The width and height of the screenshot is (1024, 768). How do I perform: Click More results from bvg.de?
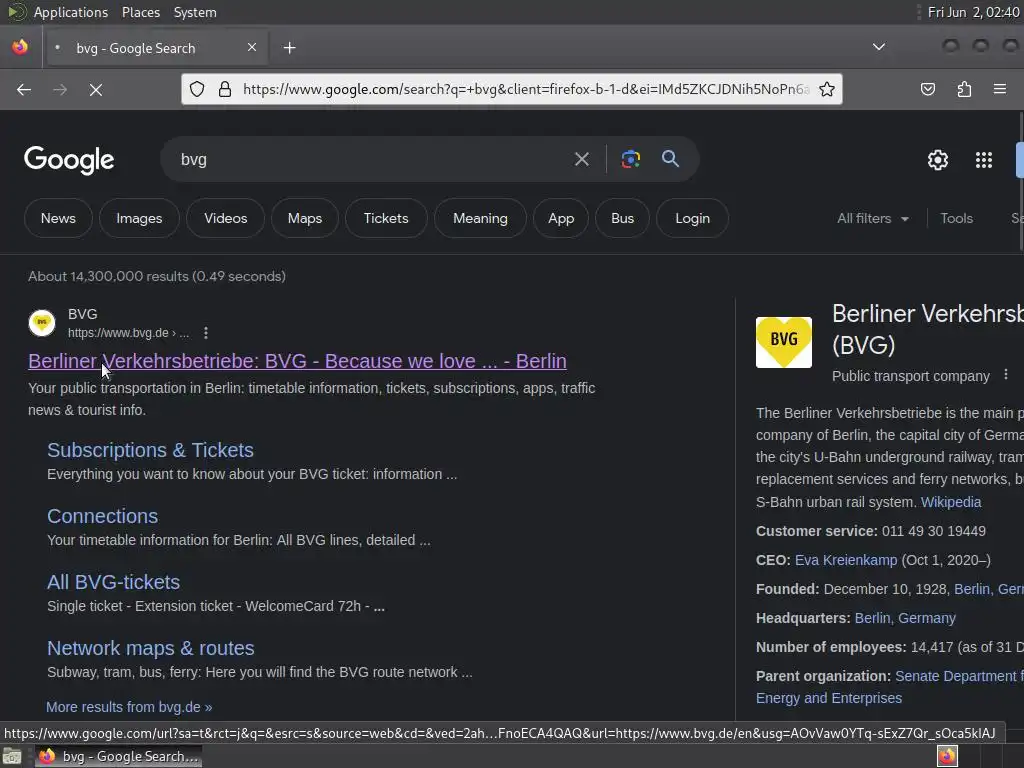tap(129, 707)
